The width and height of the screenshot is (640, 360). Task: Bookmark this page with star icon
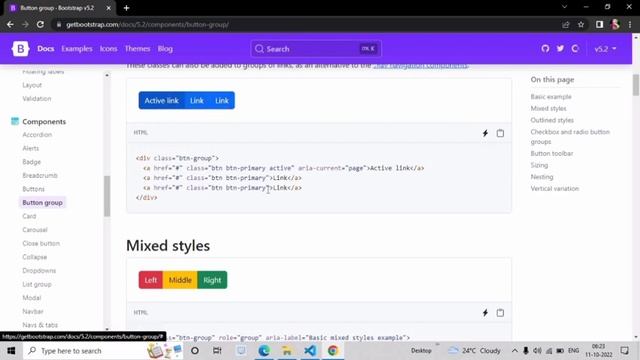581,24
